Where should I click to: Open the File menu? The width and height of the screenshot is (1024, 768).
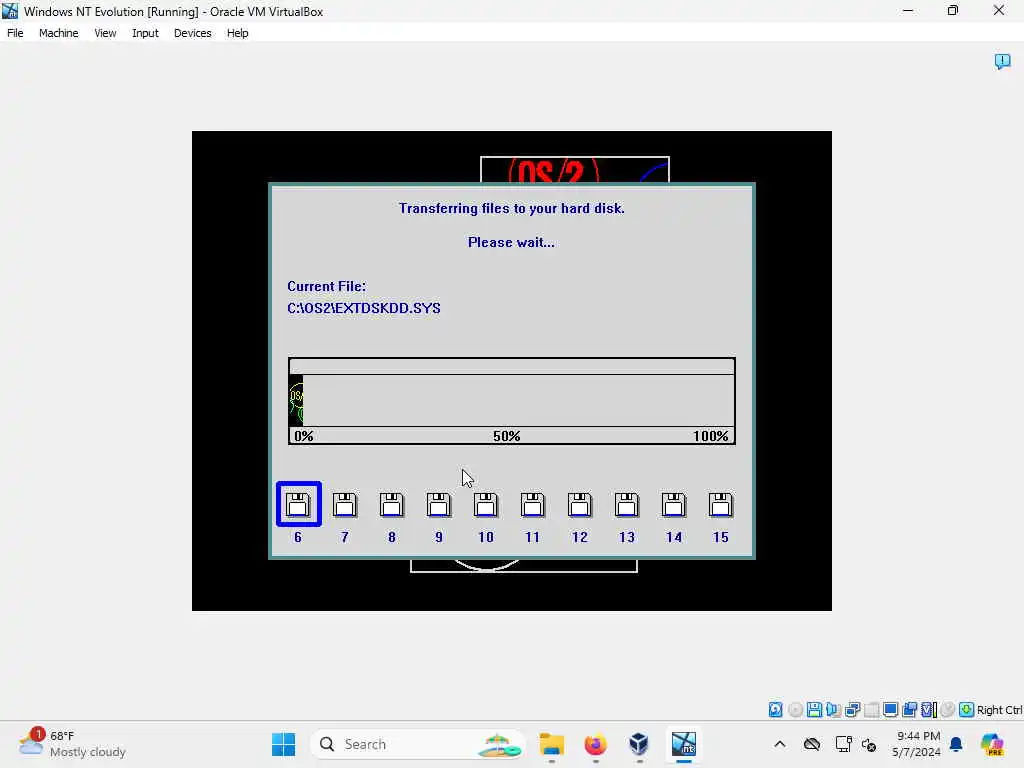point(15,33)
